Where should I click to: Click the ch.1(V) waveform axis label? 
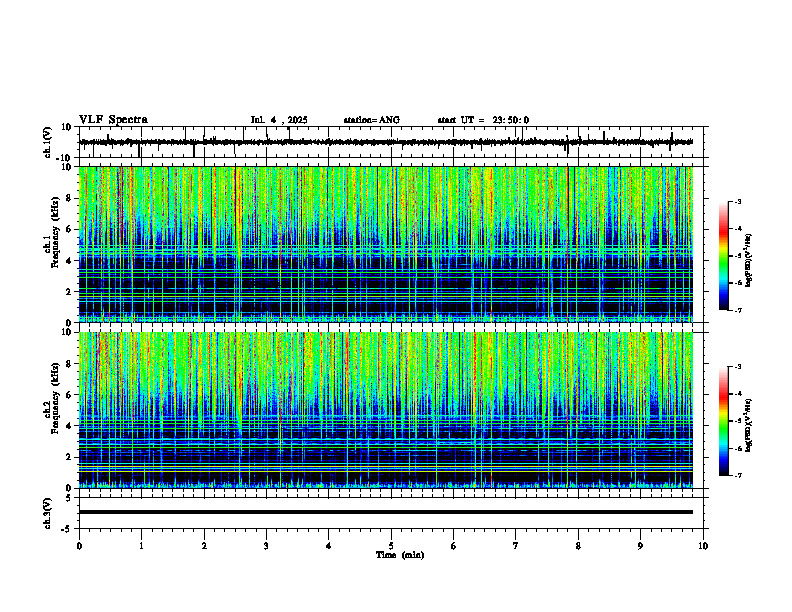48,142
